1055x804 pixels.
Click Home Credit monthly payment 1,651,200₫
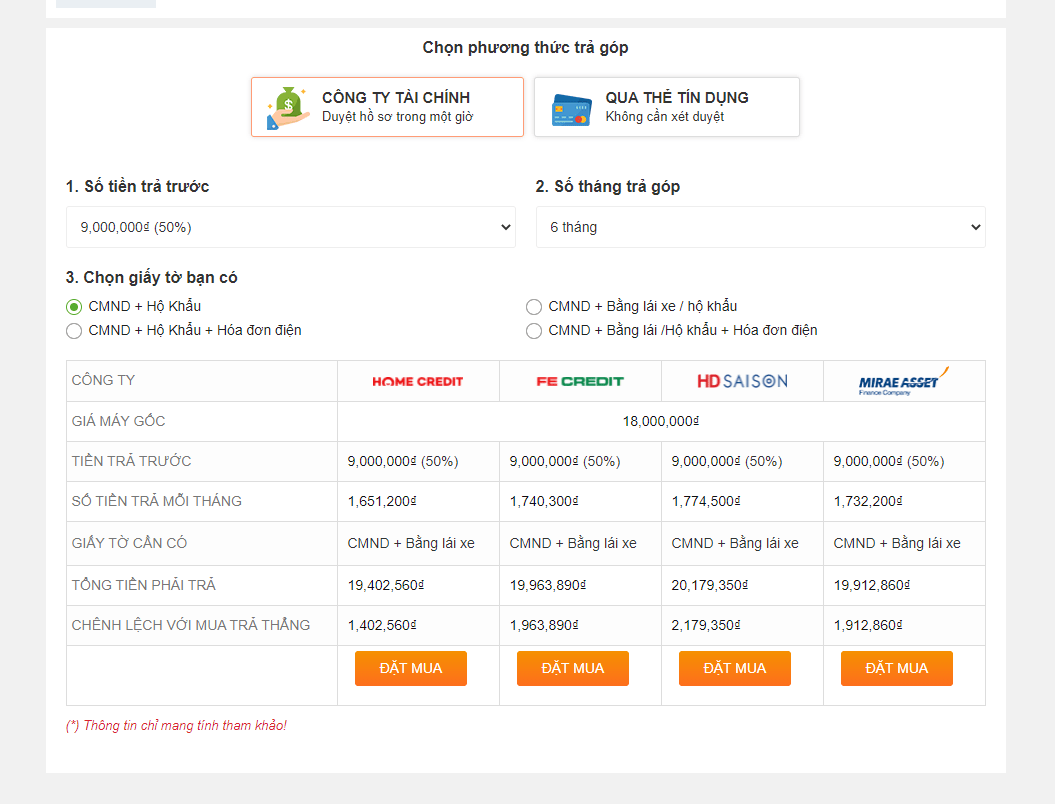click(382, 501)
